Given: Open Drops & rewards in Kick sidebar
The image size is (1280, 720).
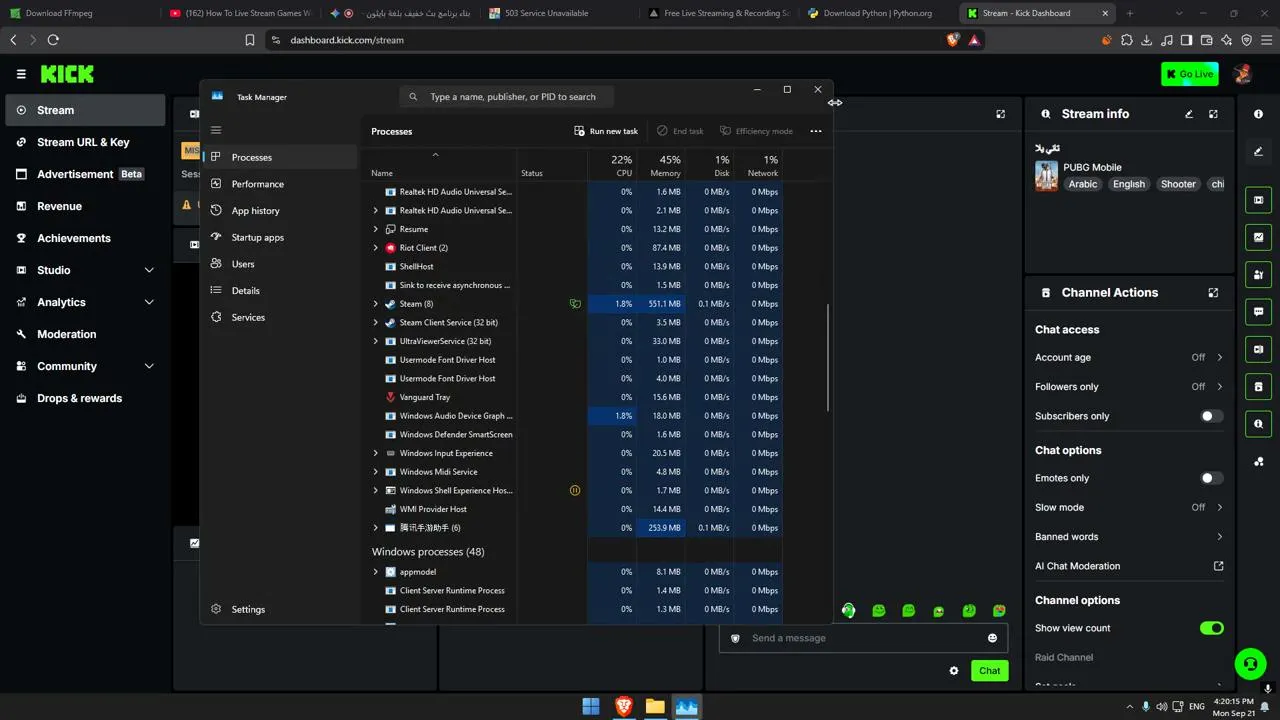Looking at the screenshot, I should pos(85,398).
